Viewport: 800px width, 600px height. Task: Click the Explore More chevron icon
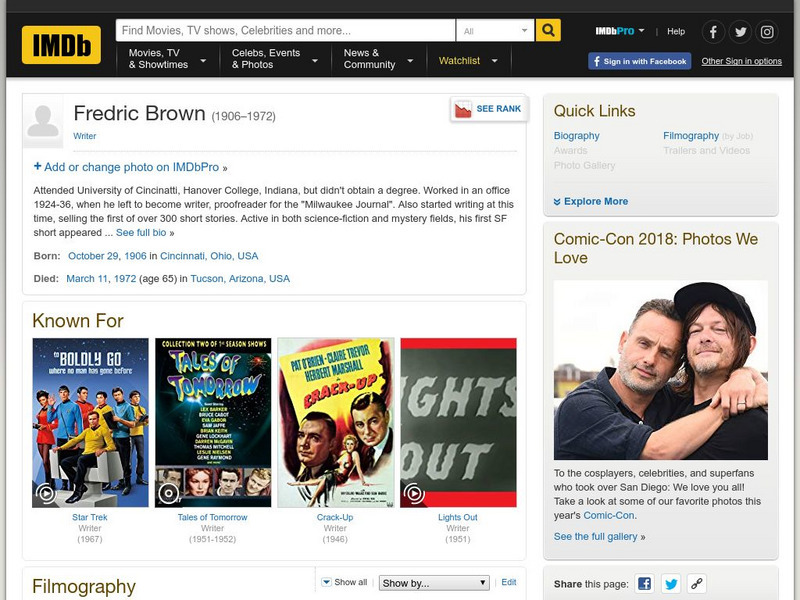coord(557,202)
